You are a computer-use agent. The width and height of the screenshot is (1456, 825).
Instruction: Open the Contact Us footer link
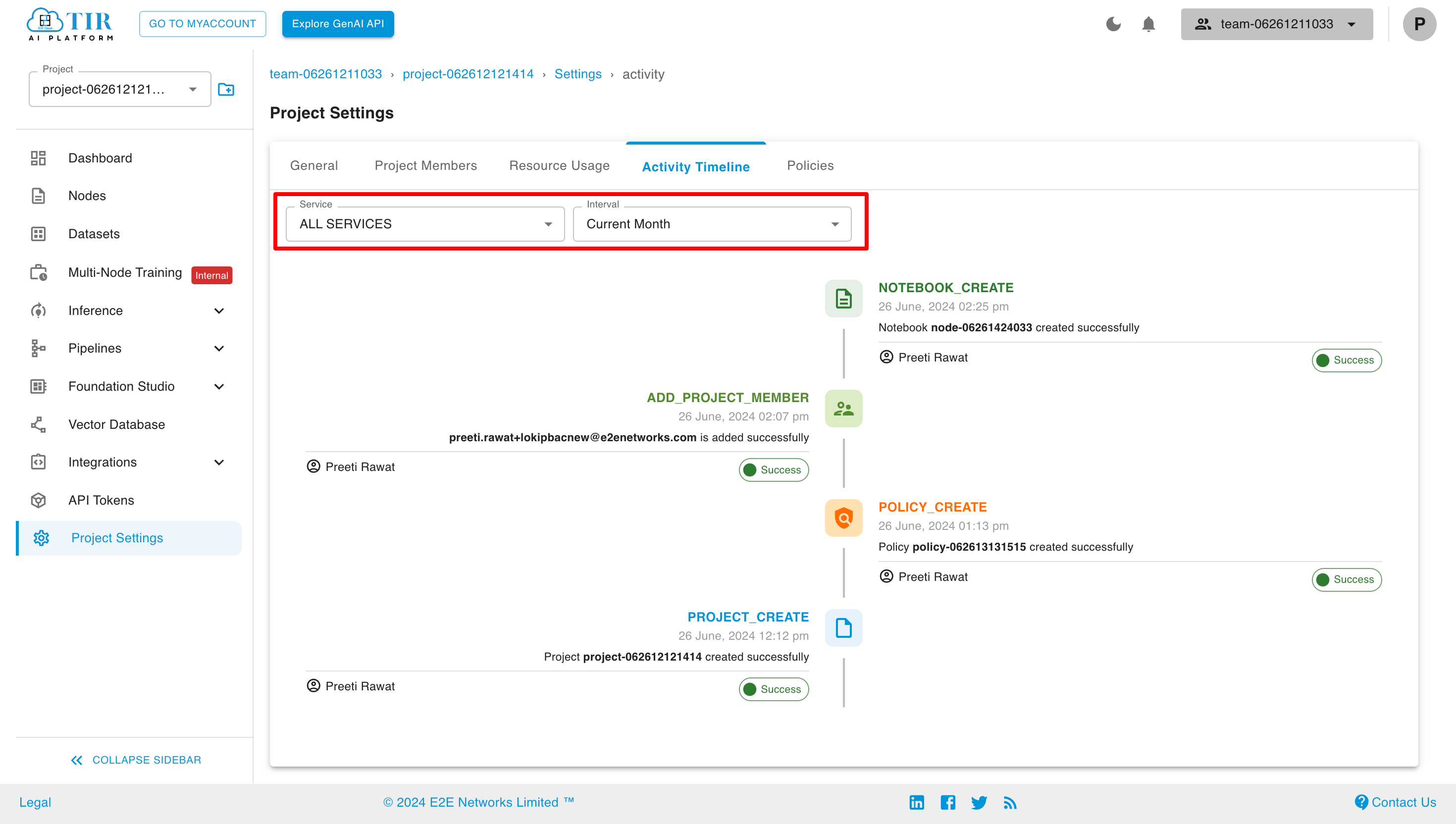[1395, 802]
